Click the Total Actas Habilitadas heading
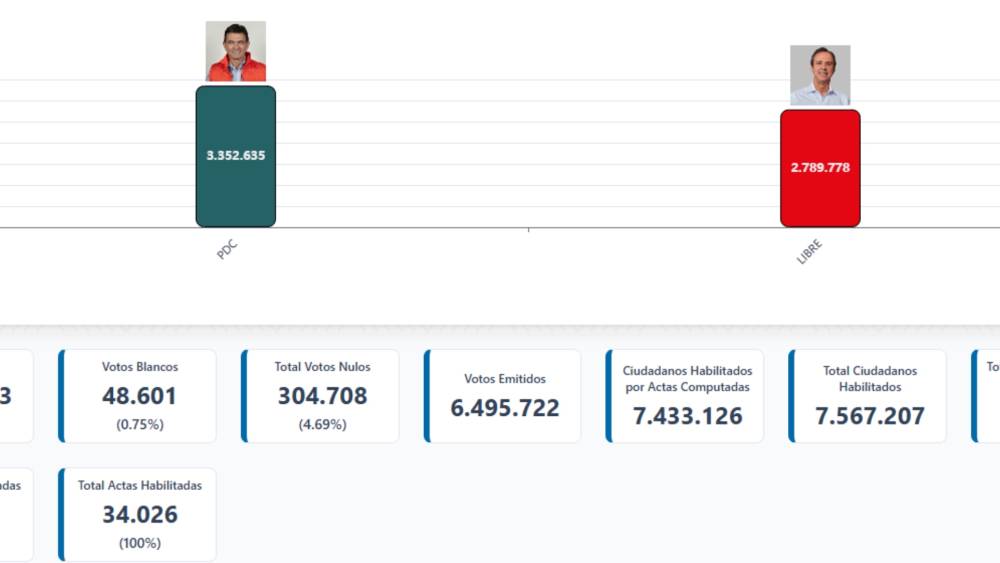The image size is (1000, 563). click(x=140, y=485)
